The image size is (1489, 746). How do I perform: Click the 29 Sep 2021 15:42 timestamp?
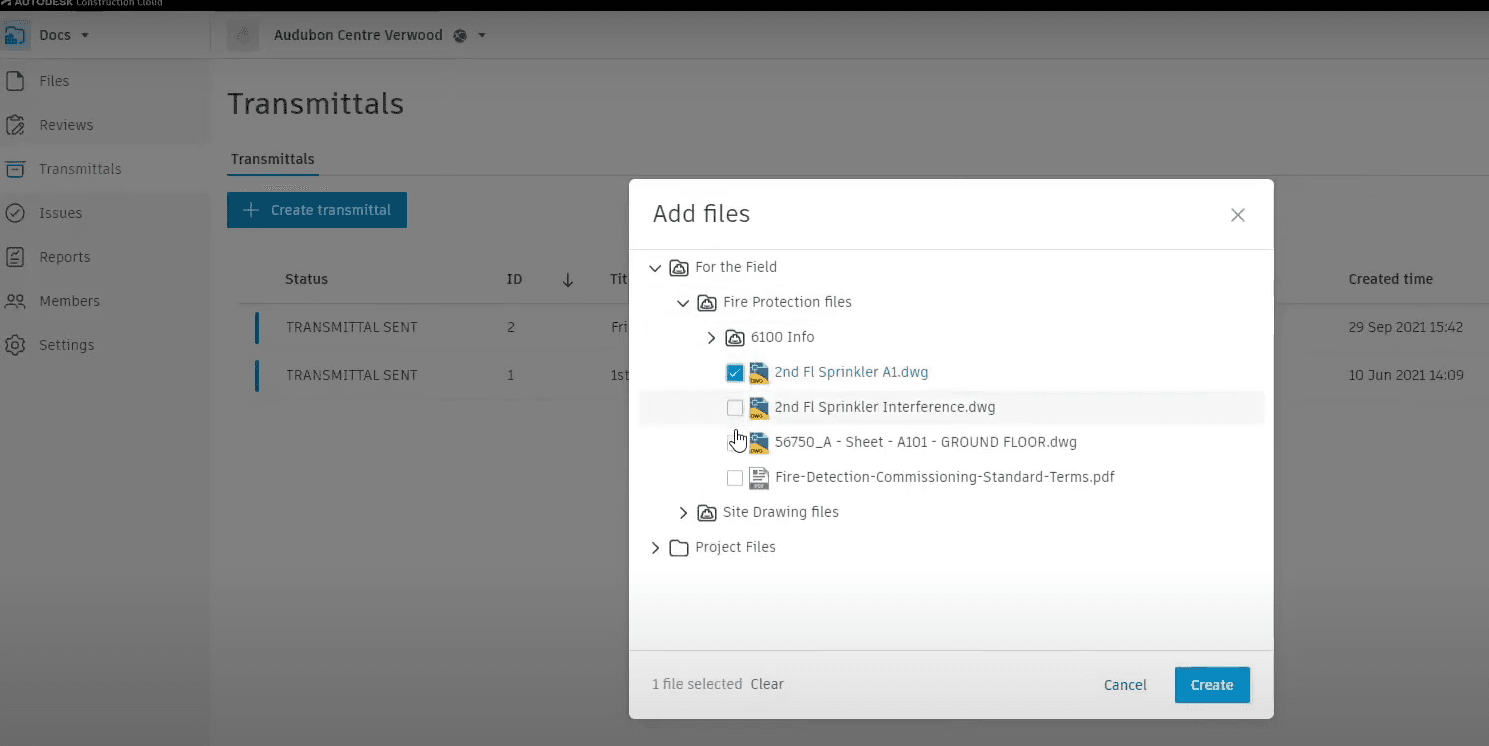coord(1405,327)
